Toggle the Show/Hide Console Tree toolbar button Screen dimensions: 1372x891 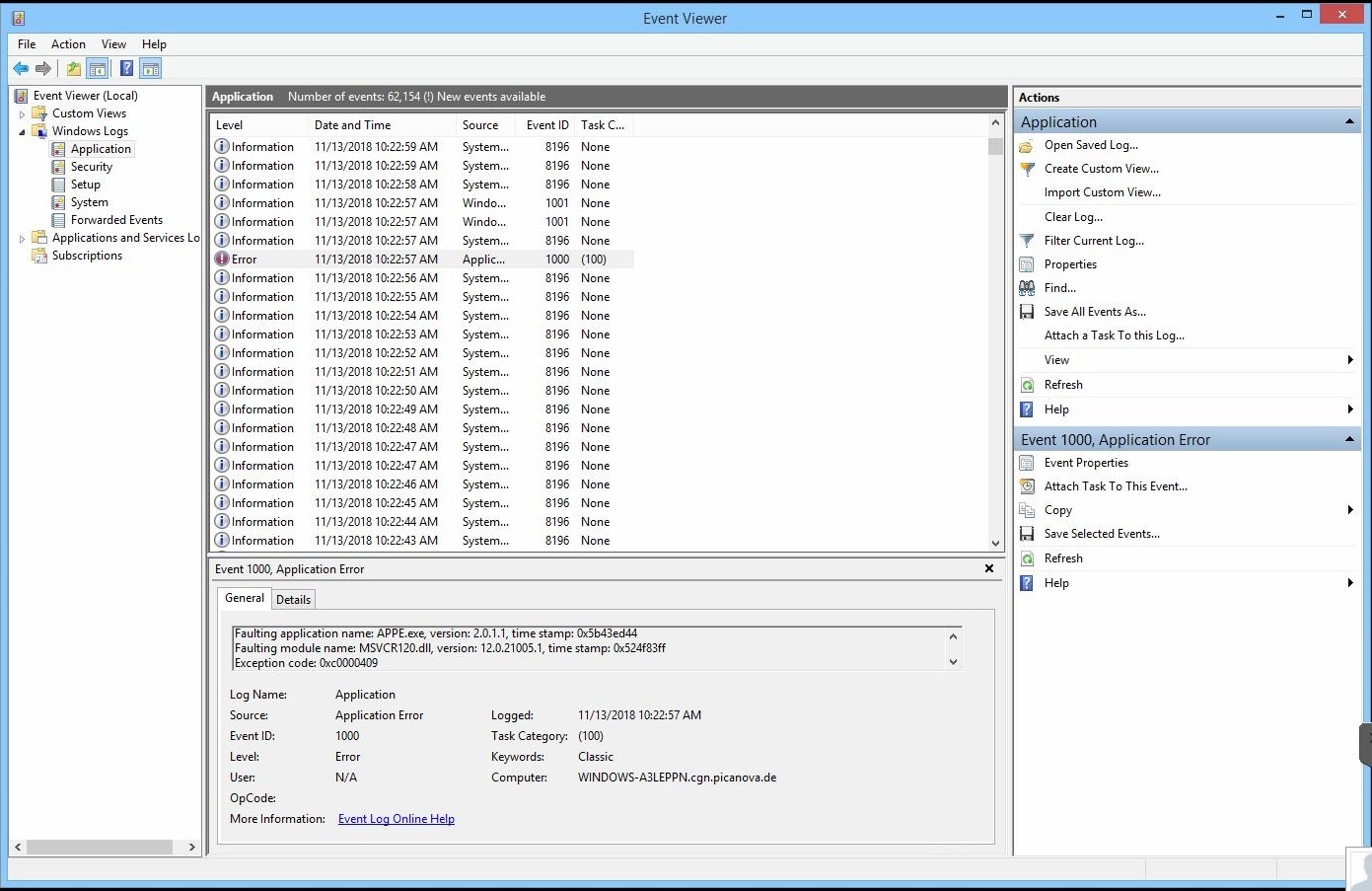[x=97, y=68]
